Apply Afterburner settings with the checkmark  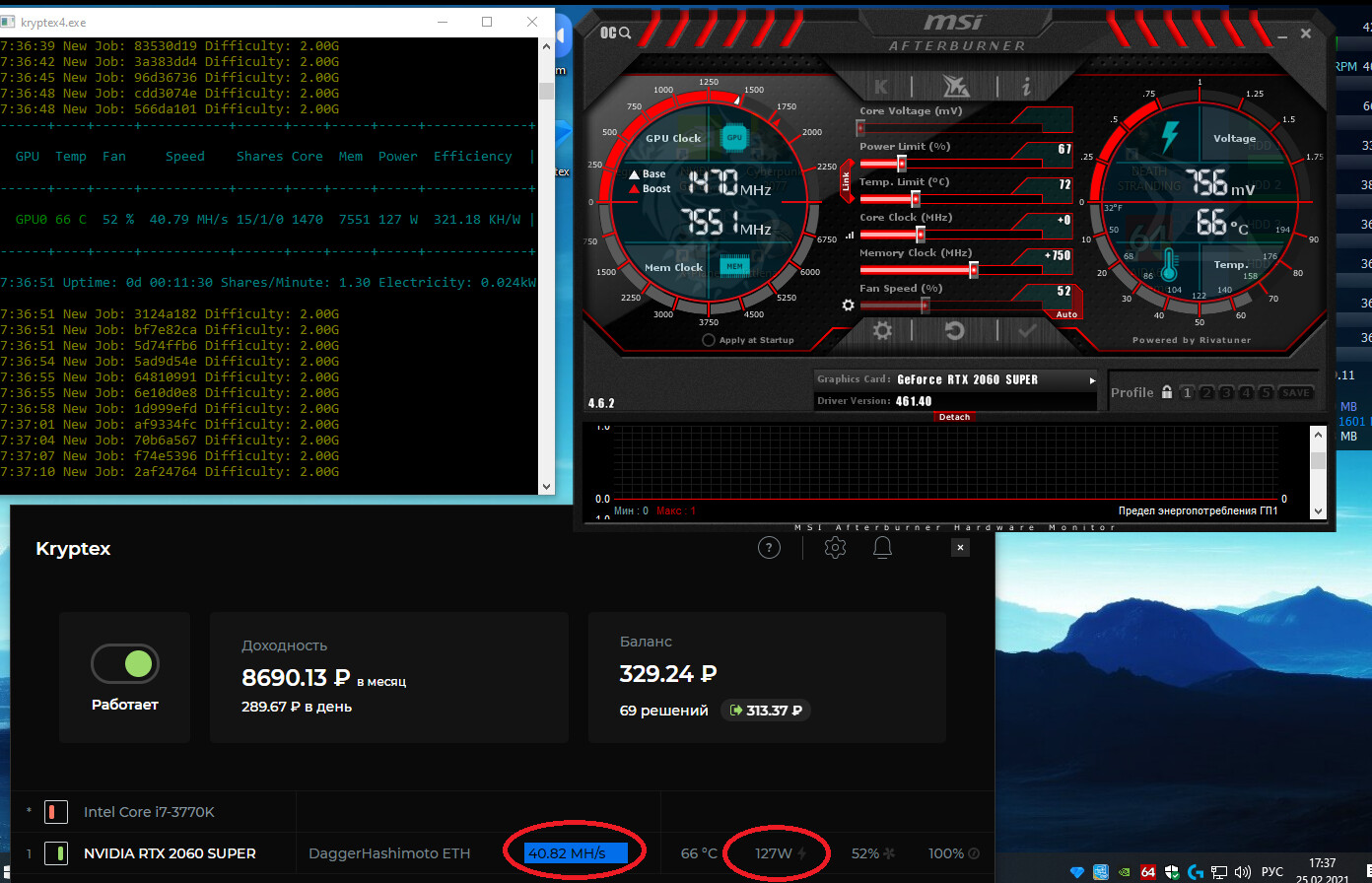tap(1027, 331)
